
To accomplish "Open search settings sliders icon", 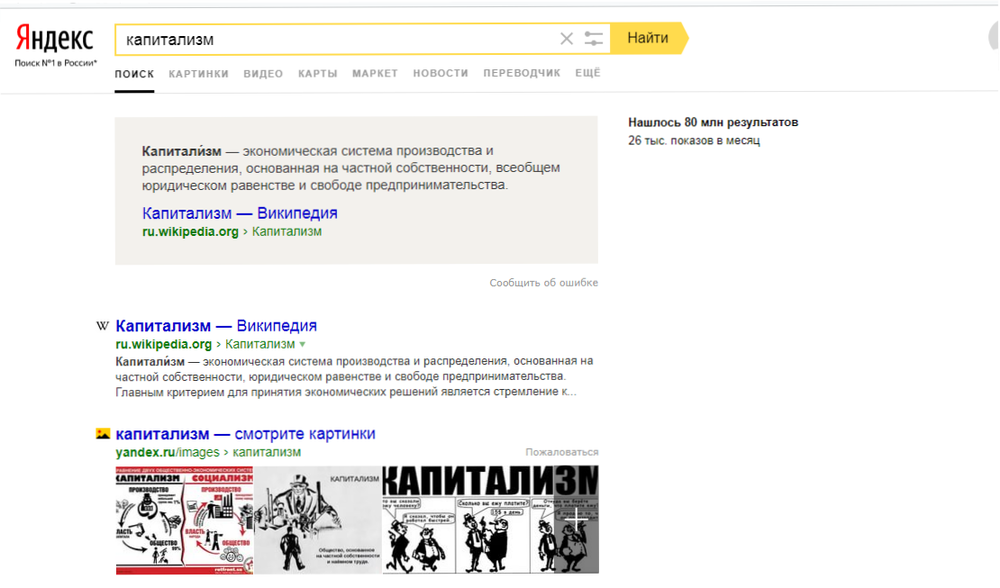I will (594, 39).
